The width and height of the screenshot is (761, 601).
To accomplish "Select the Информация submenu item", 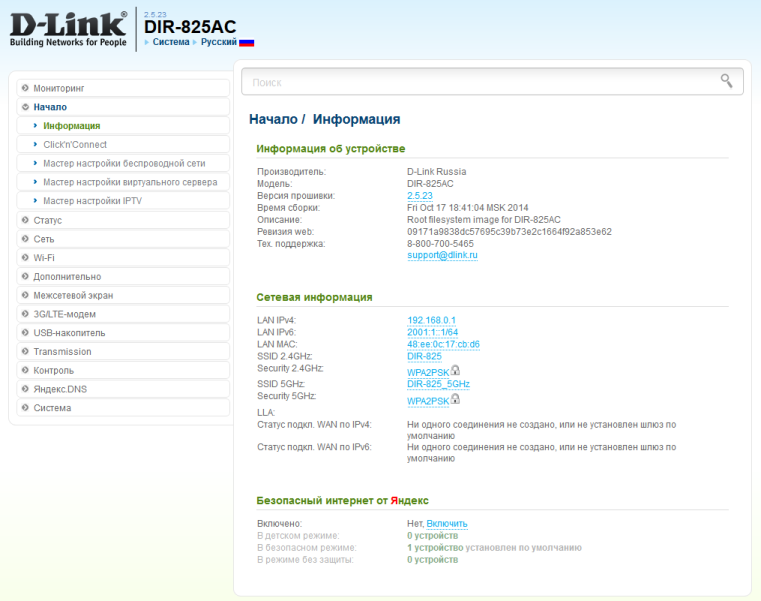I will (x=123, y=126).
